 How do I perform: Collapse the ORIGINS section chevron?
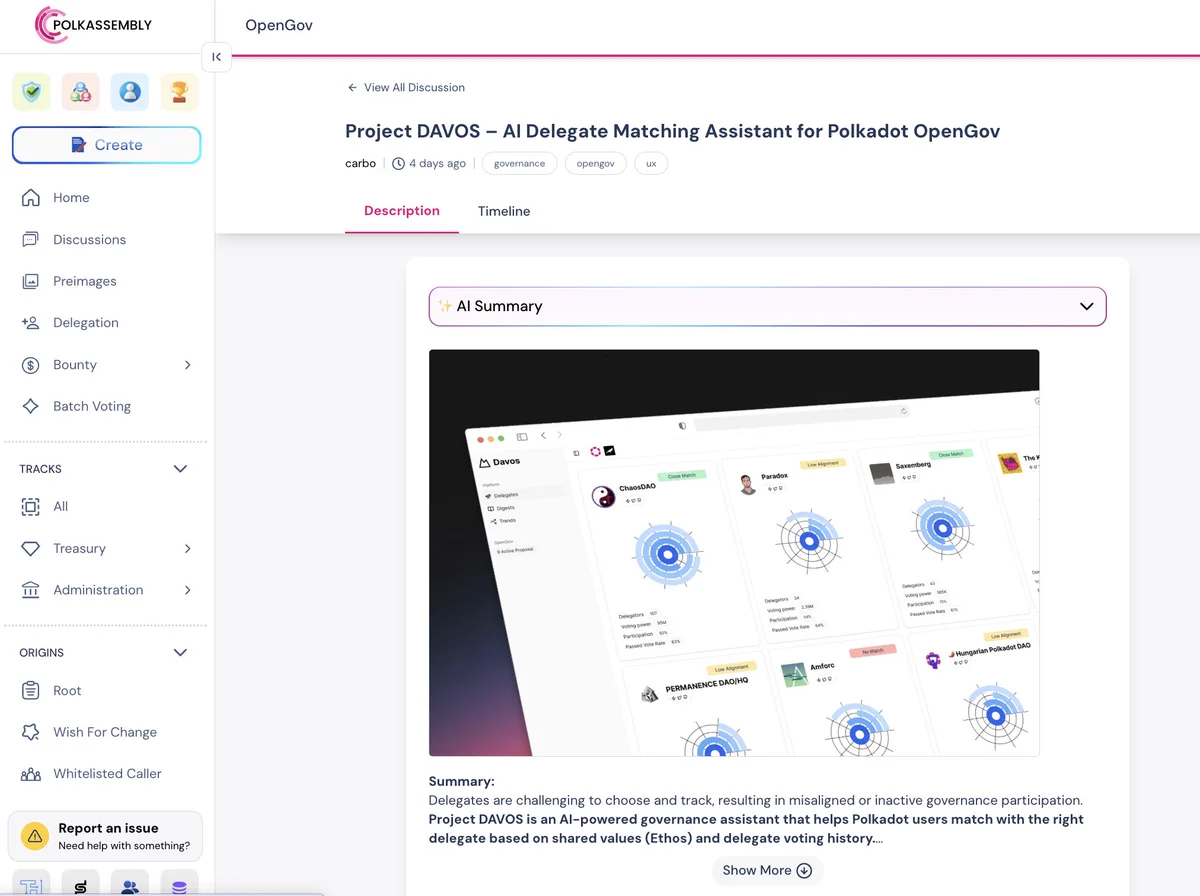180,653
